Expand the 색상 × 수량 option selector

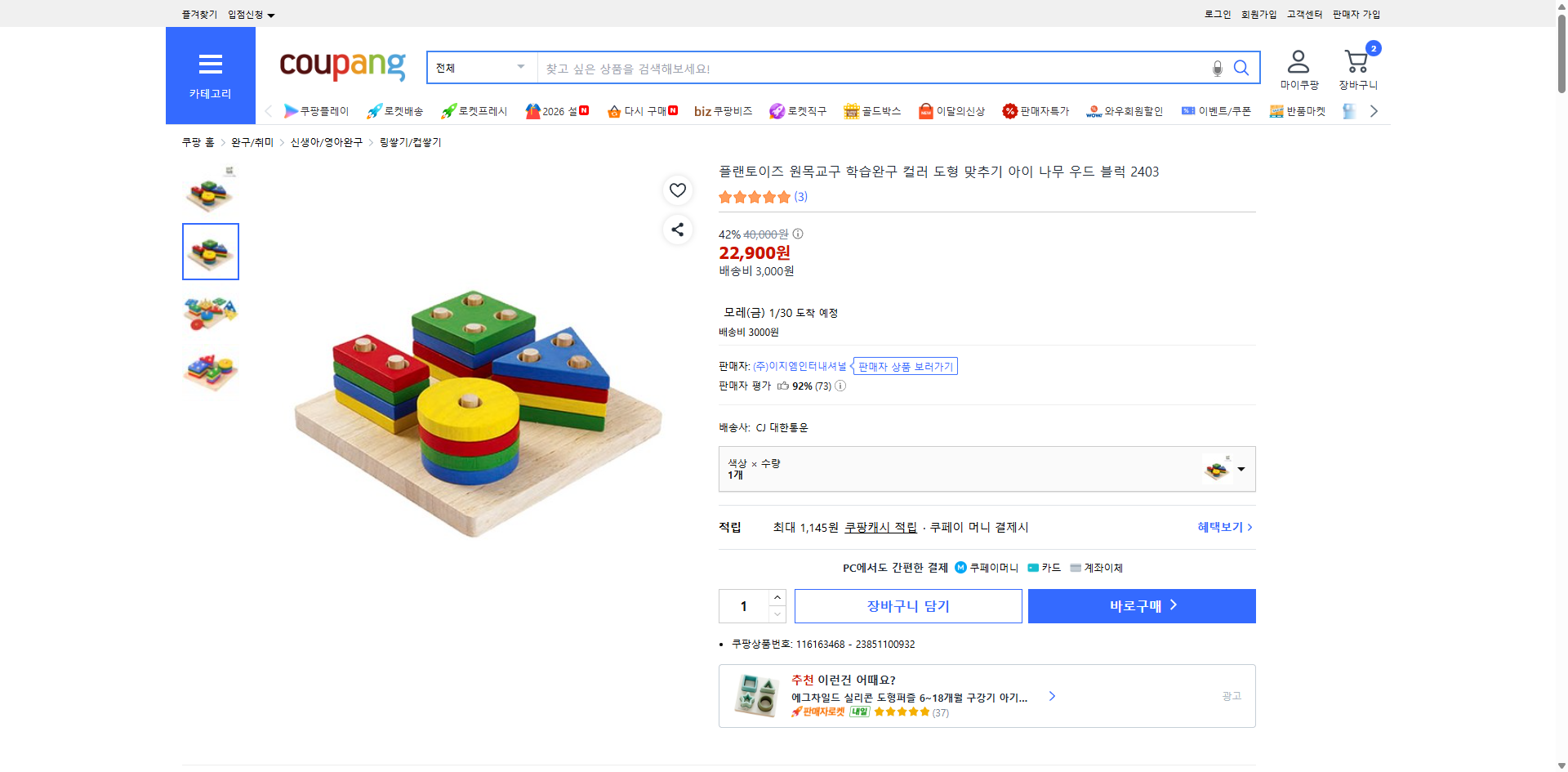(1241, 469)
